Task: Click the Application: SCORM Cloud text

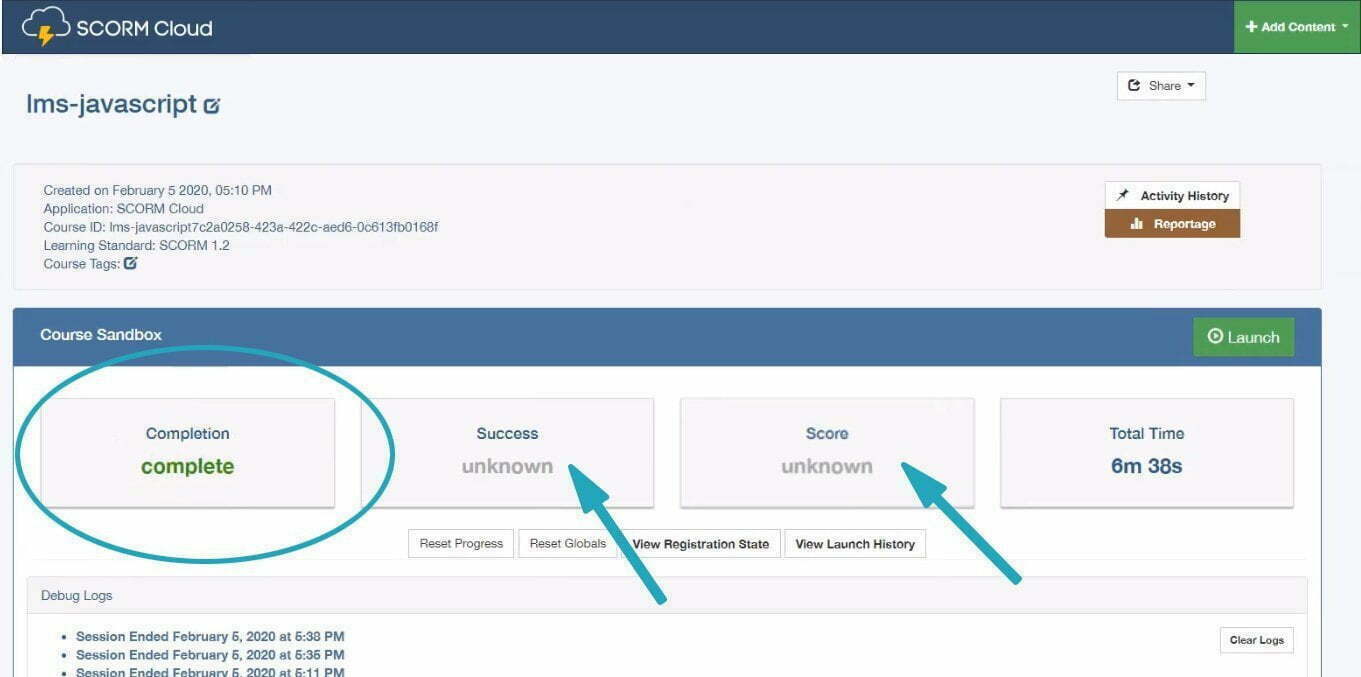Action: coord(123,209)
